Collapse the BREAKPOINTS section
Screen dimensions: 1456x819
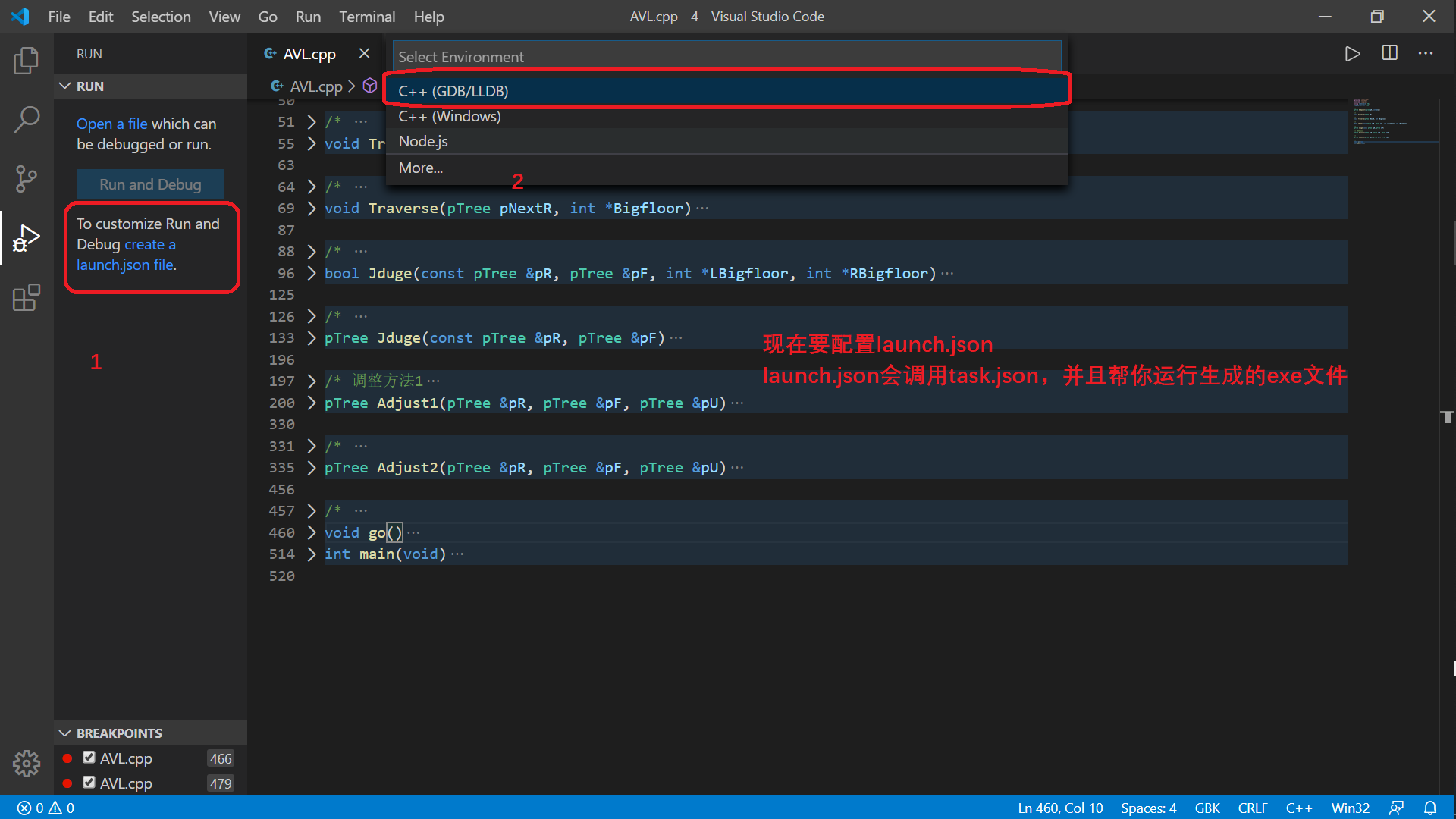[150, 733]
